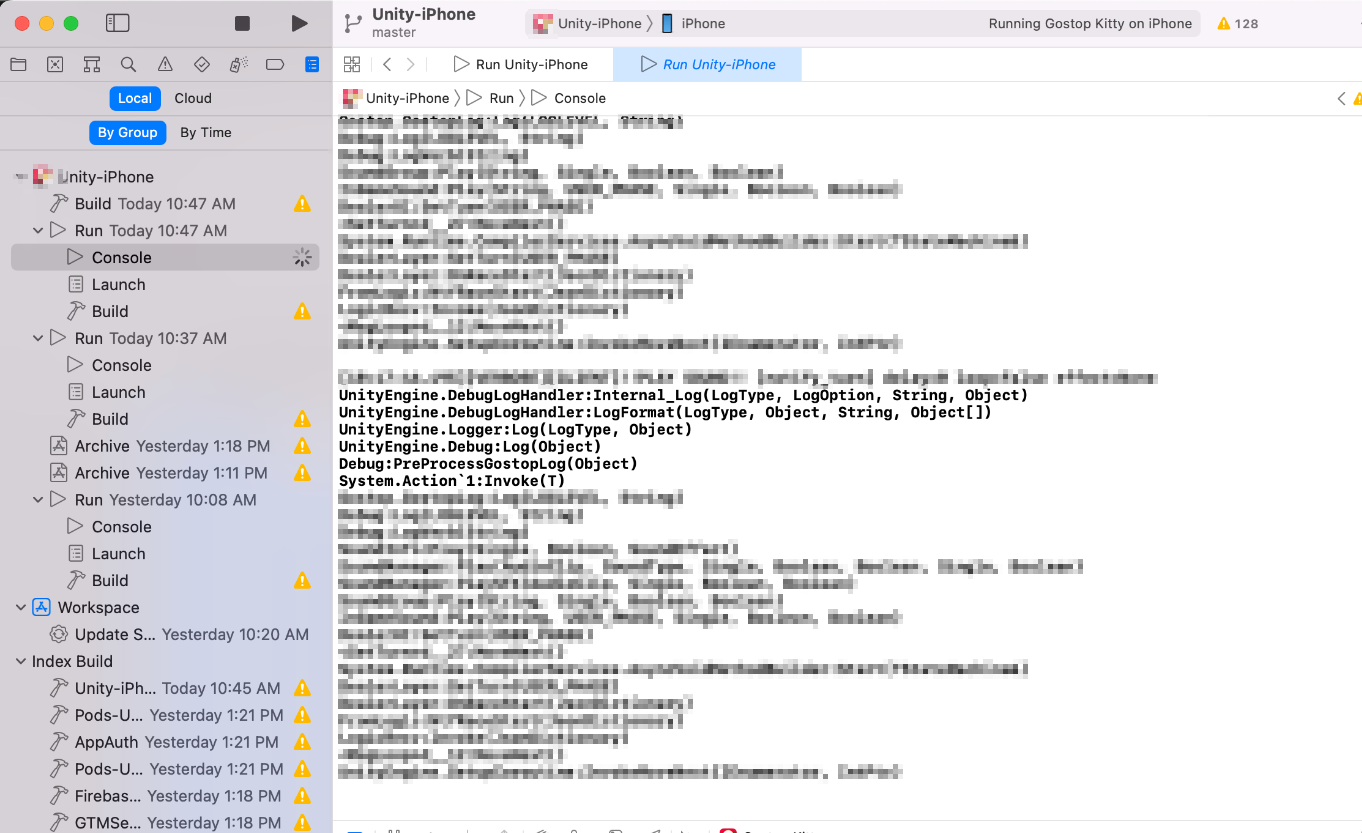Collapse the Run Yesterday 10:08 AM group
The image size is (1362, 833).
click(38, 500)
